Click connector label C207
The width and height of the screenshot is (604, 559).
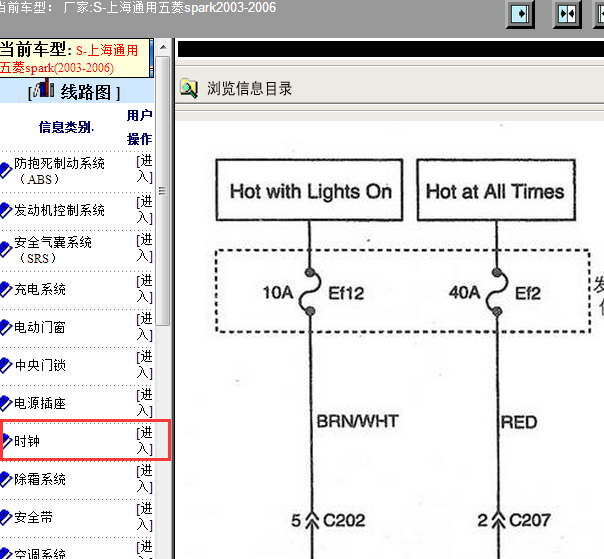[530, 520]
